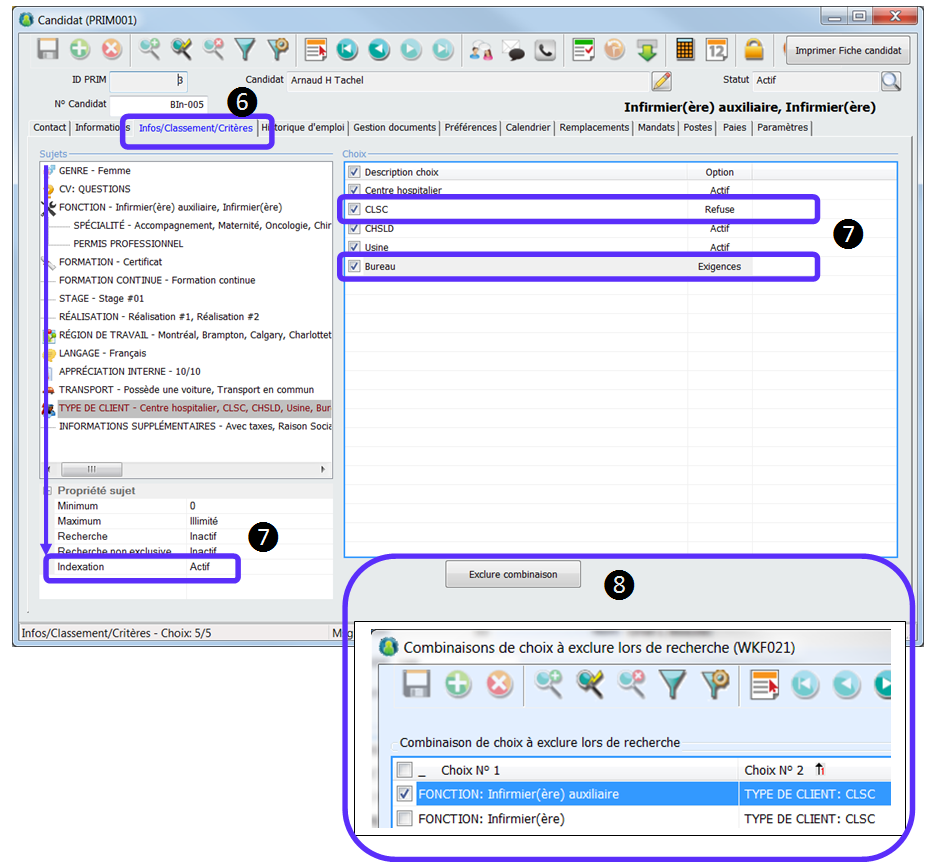Click the red Delete record icon

coord(111,49)
